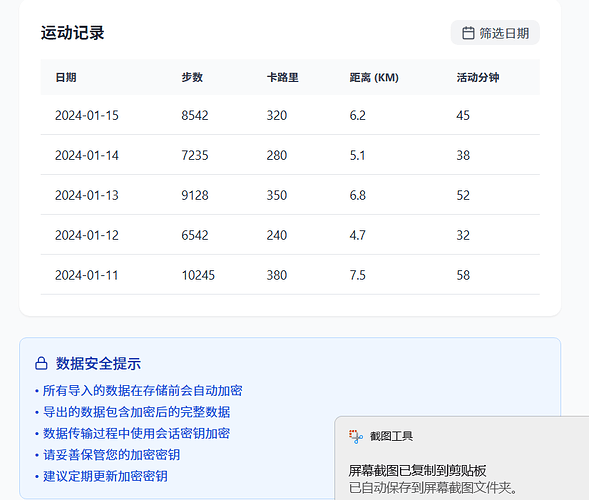Click the 截图工具 scissors icon in the notification
Image resolution: width=589 pixels, height=500 pixels.
coord(355,437)
